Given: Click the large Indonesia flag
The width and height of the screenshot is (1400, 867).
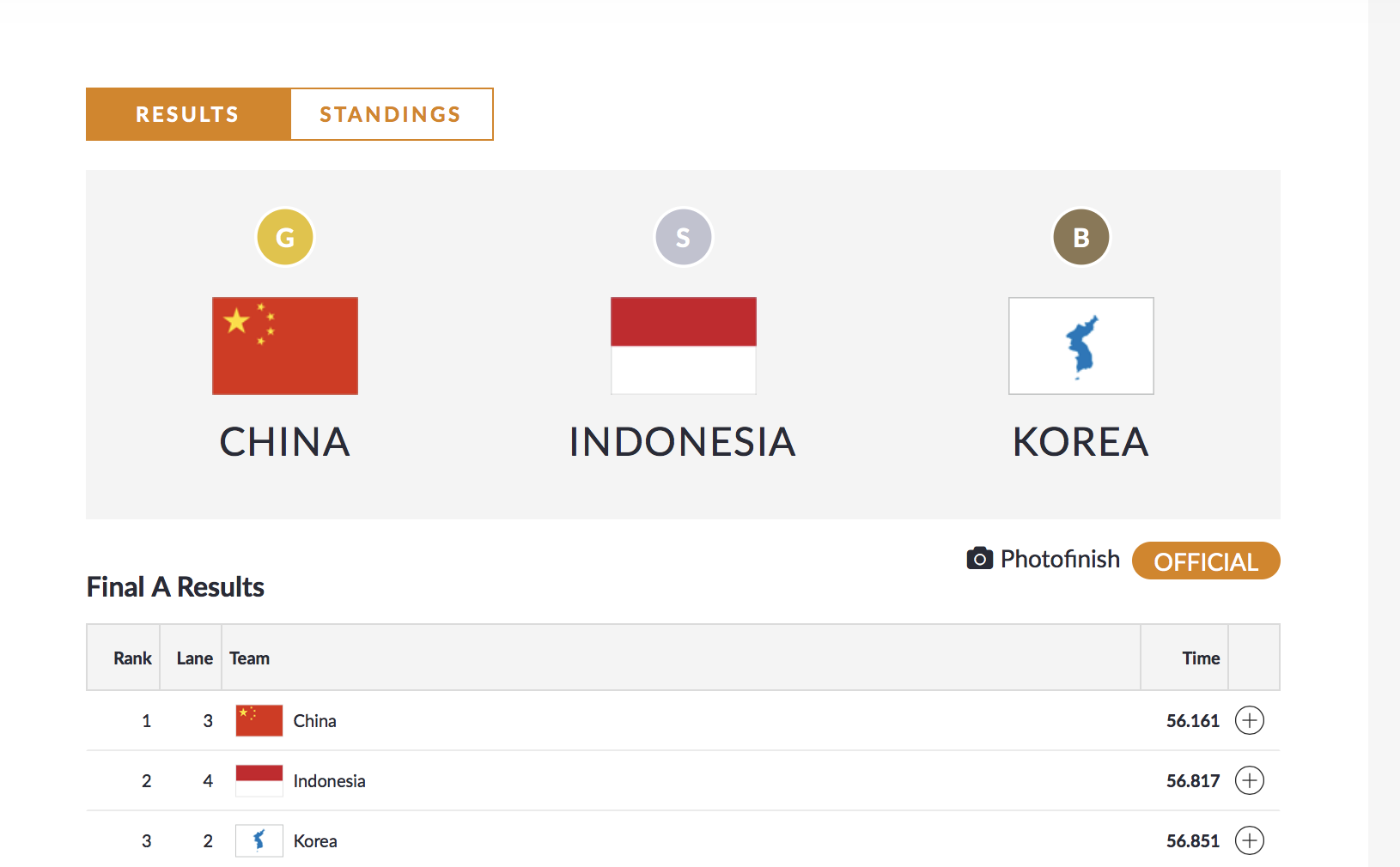Looking at the screenshot, I should click(x=683, y=346).
